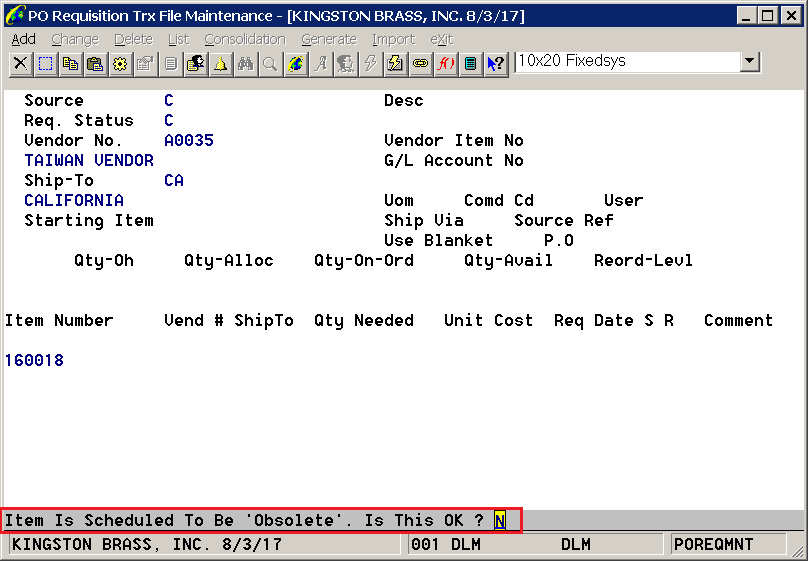
Task: Minimize the window
Action: 747,16
